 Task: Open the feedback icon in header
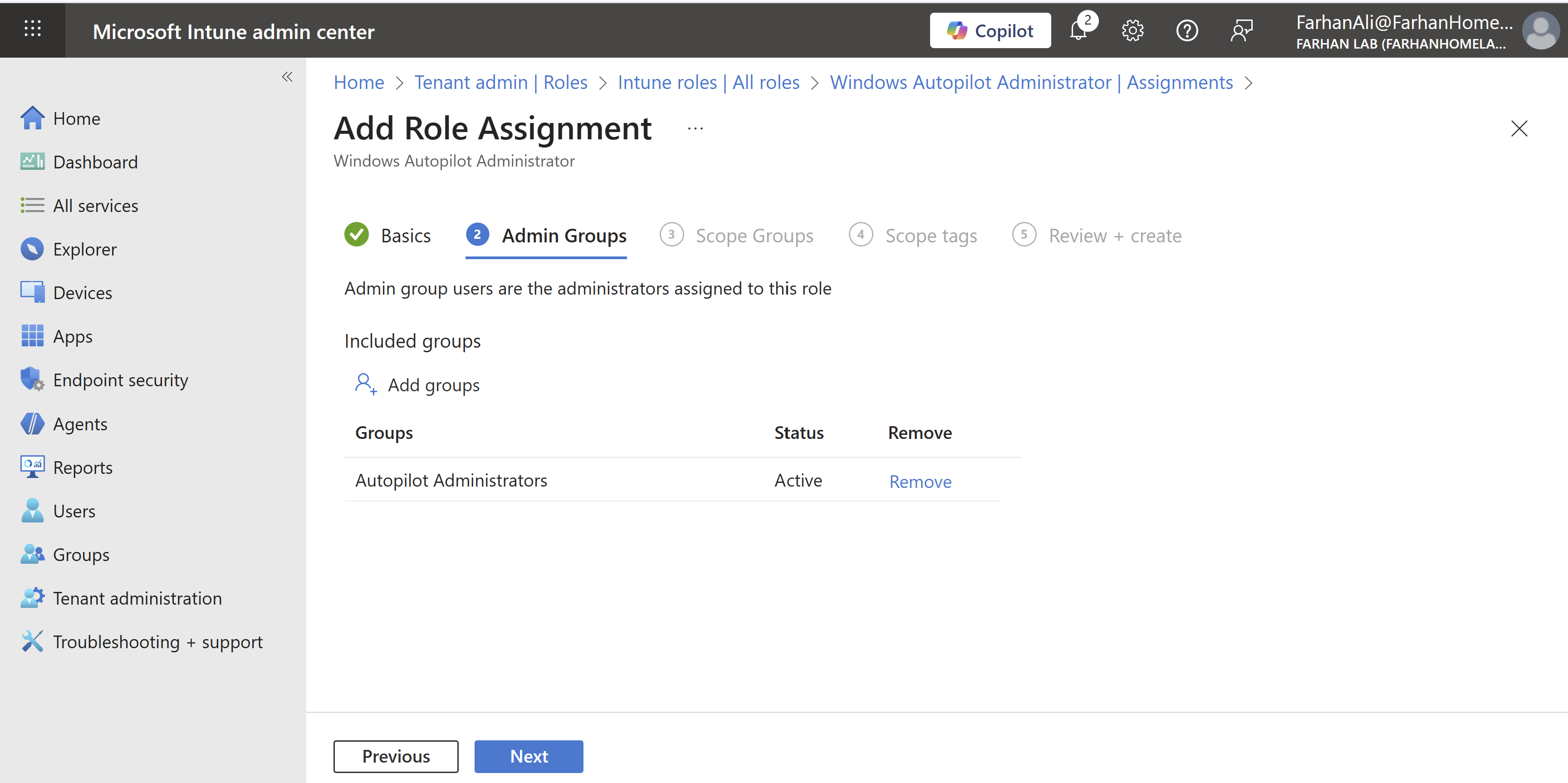pyautogui.click(x=1241, y=30)
